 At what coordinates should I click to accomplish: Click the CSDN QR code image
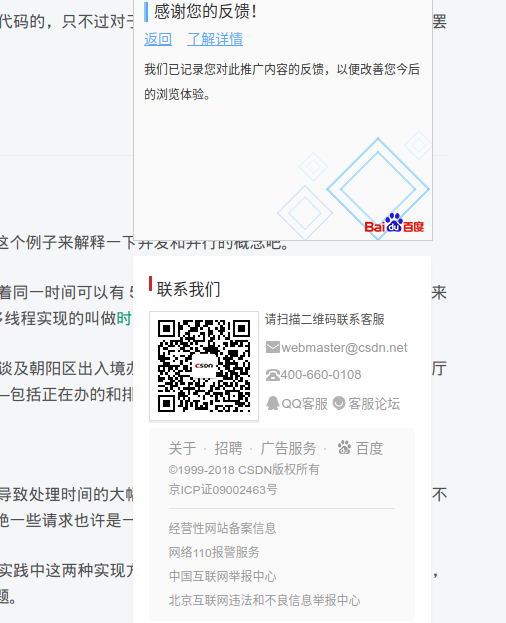(204, 366)
